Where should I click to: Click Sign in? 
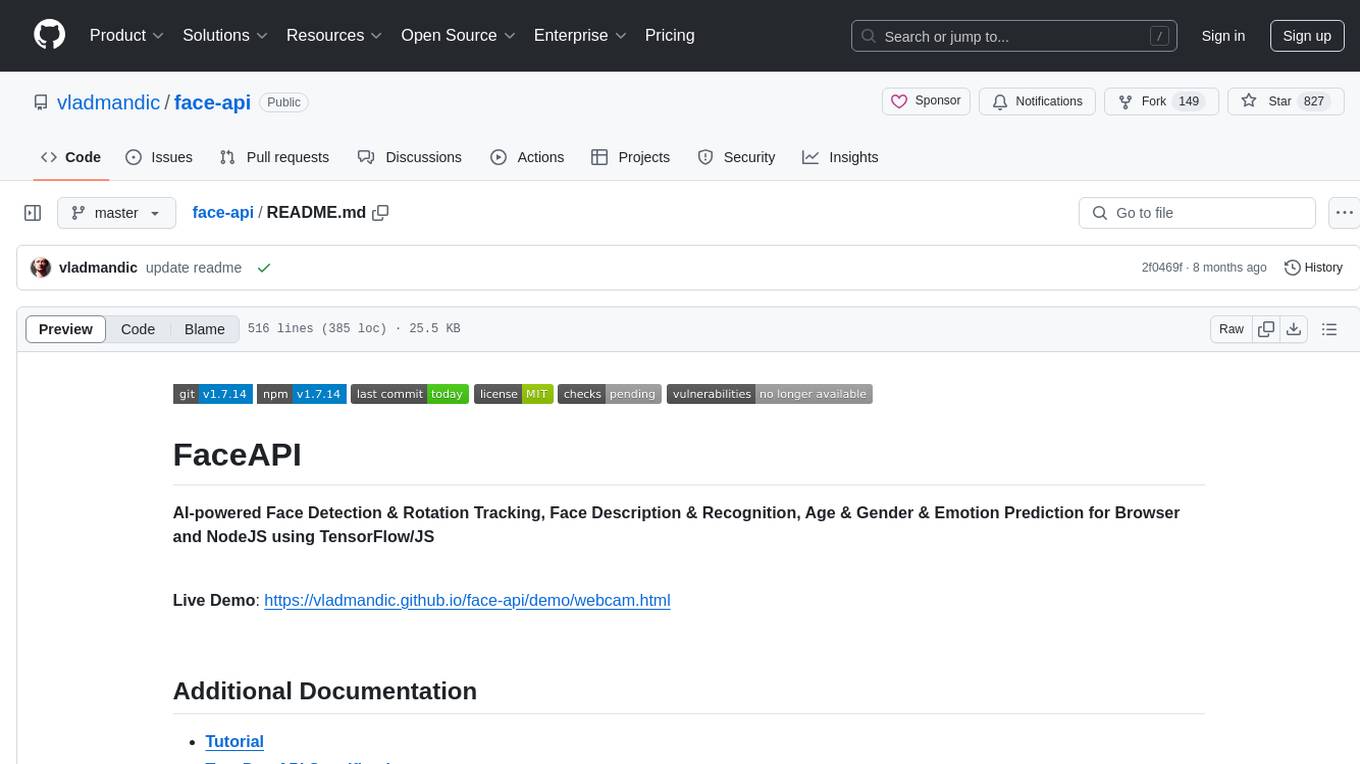pos(1223,36)
